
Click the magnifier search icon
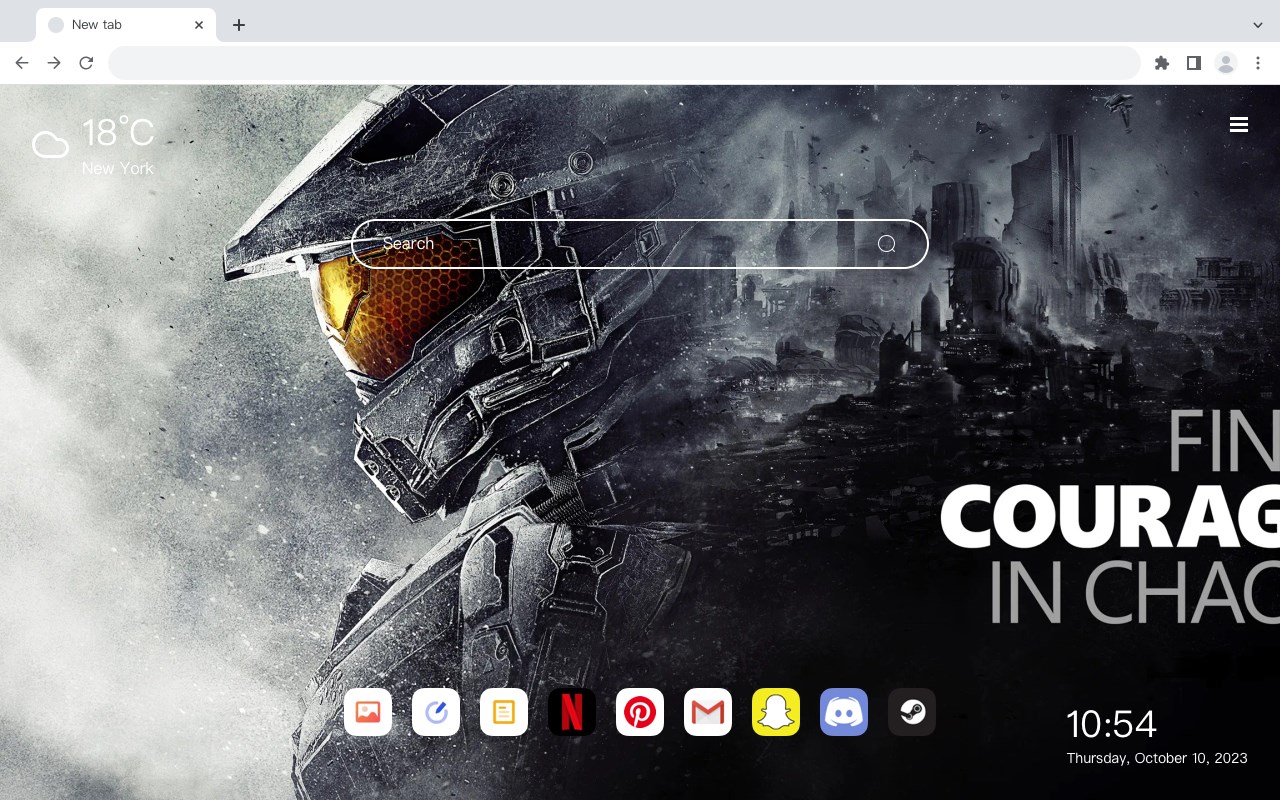click(887, 244)
